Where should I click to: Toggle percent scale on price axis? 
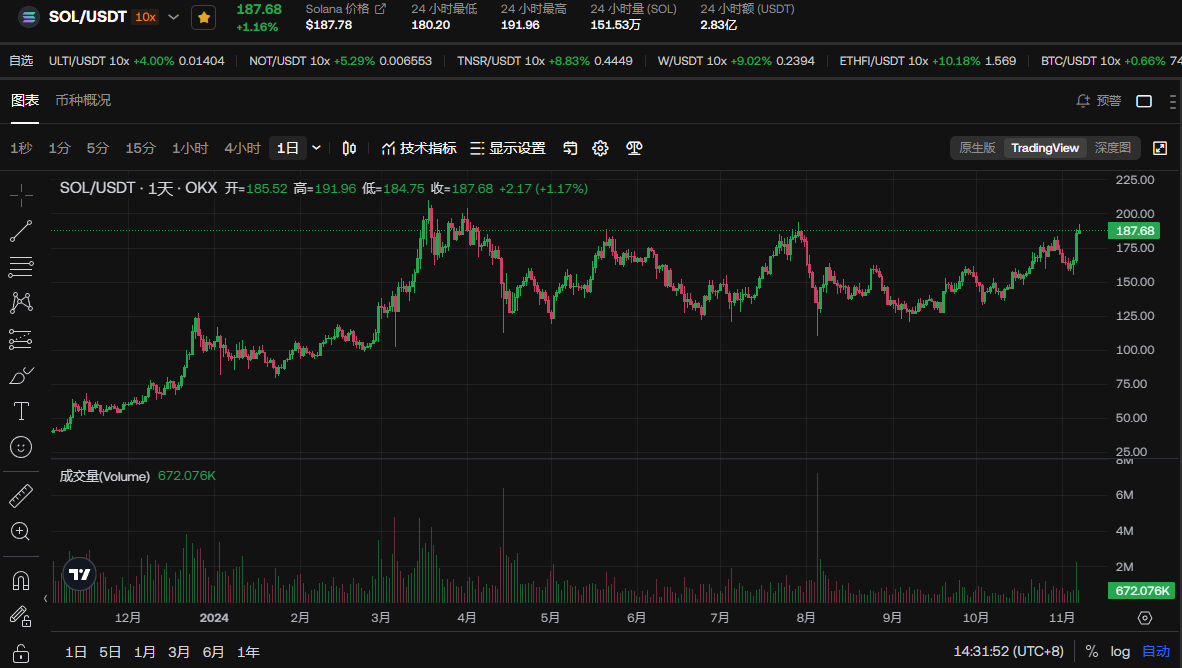pyautogui.click(x=1091, y=651)
